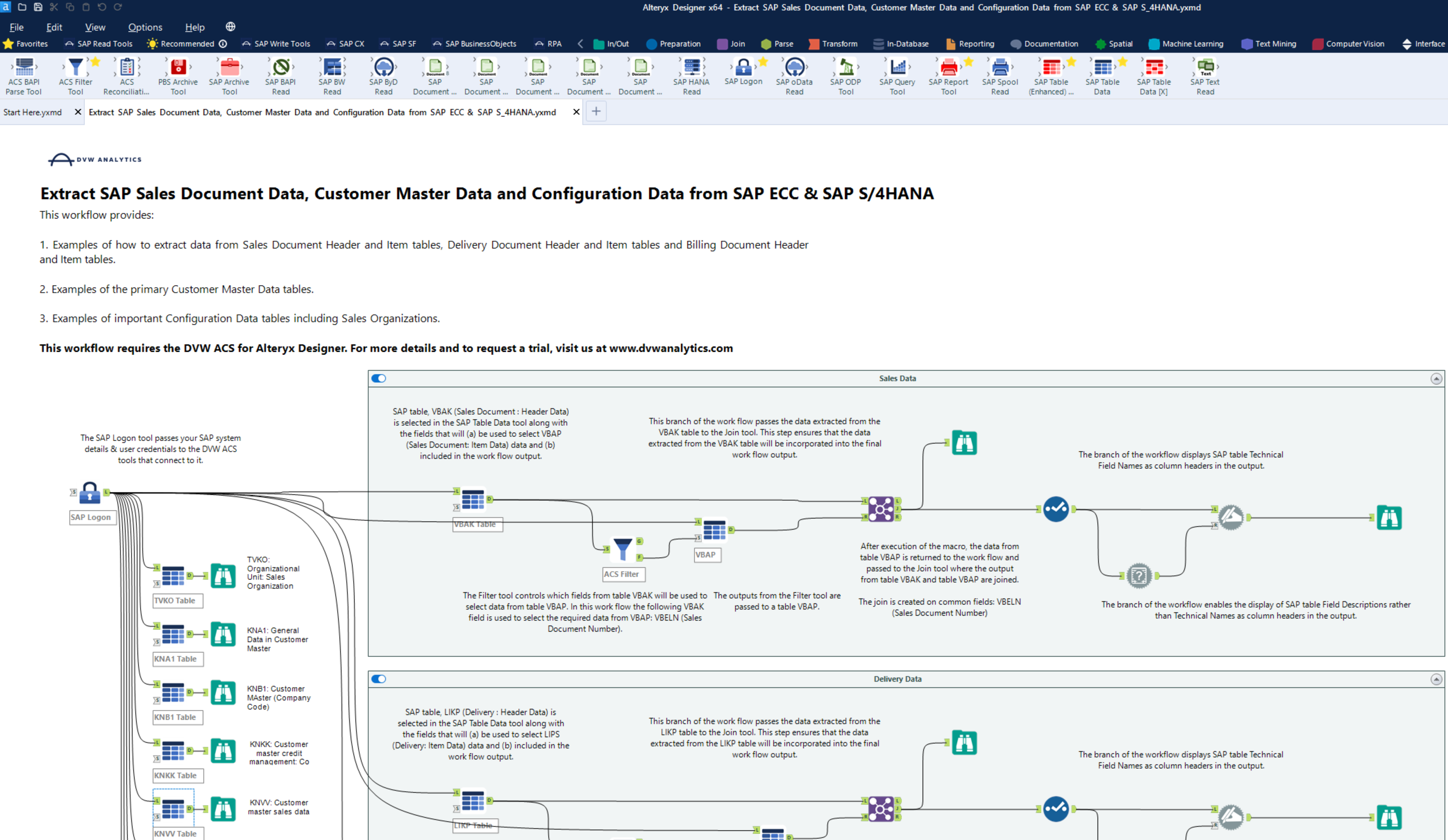Switch to the Start Here.yxmd tab
The height and width of the screenshot is (840, 1448).
coord(32,112)
